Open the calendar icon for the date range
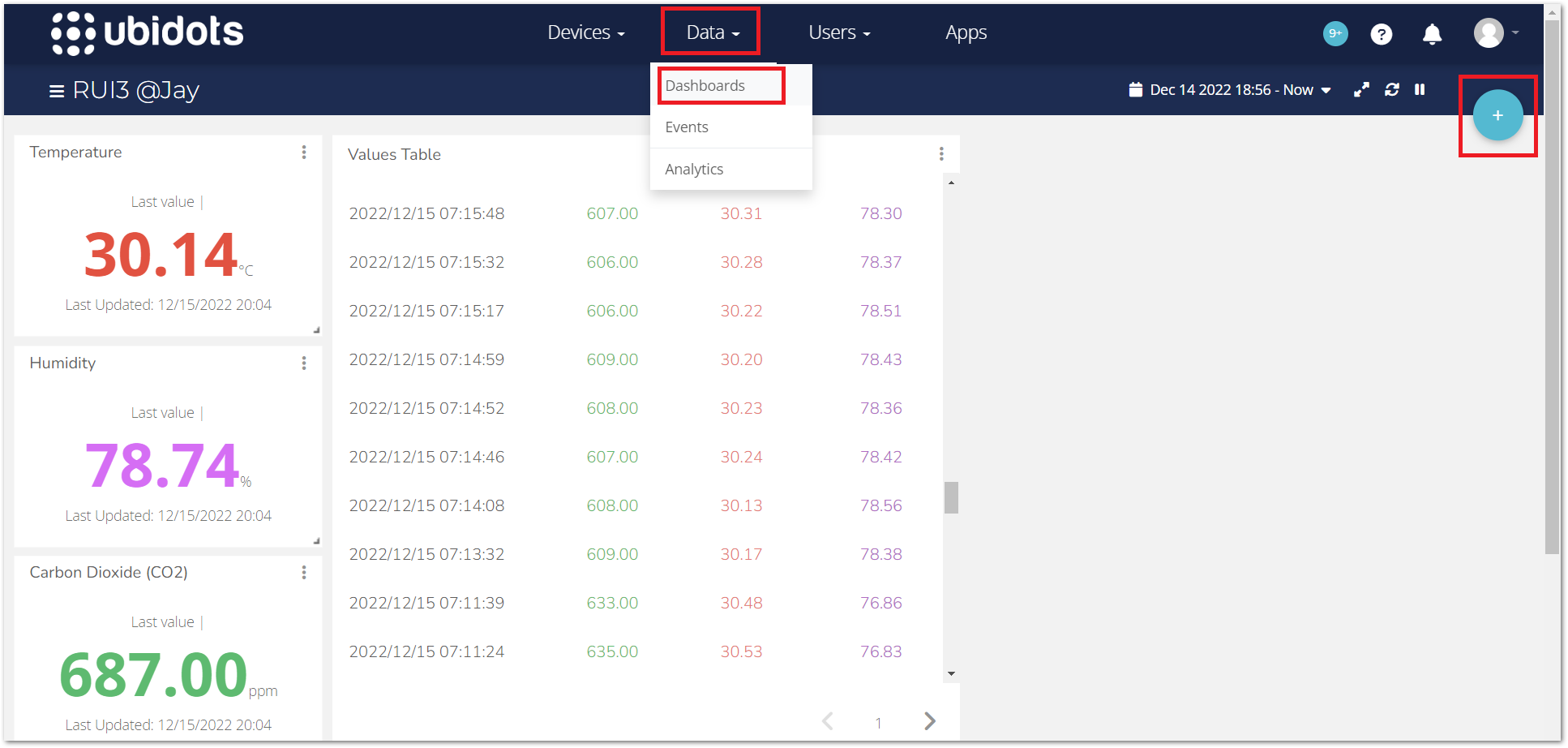Screen dimensions: 1568x748 point(1135,89)
